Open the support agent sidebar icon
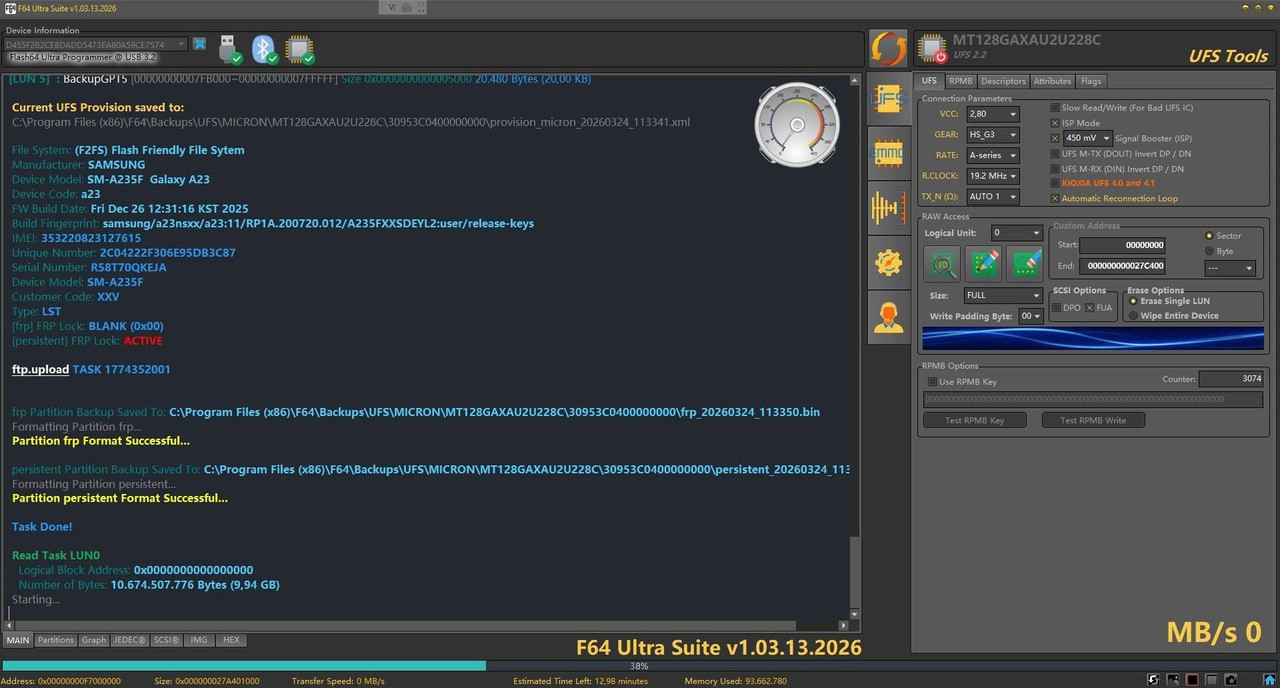 pyautogui.click(x=888, y=319)
